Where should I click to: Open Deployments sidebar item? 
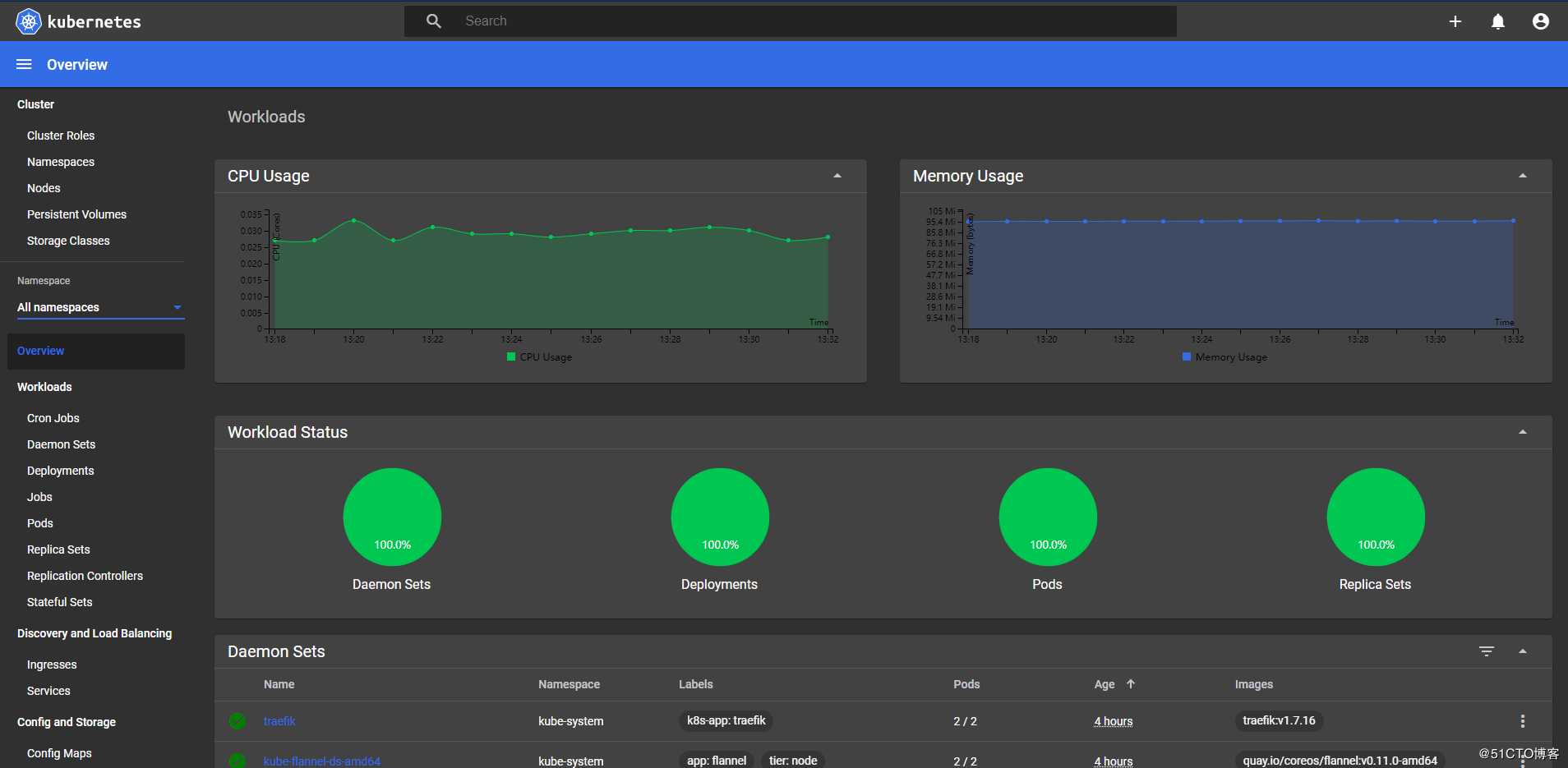[60, 471]
